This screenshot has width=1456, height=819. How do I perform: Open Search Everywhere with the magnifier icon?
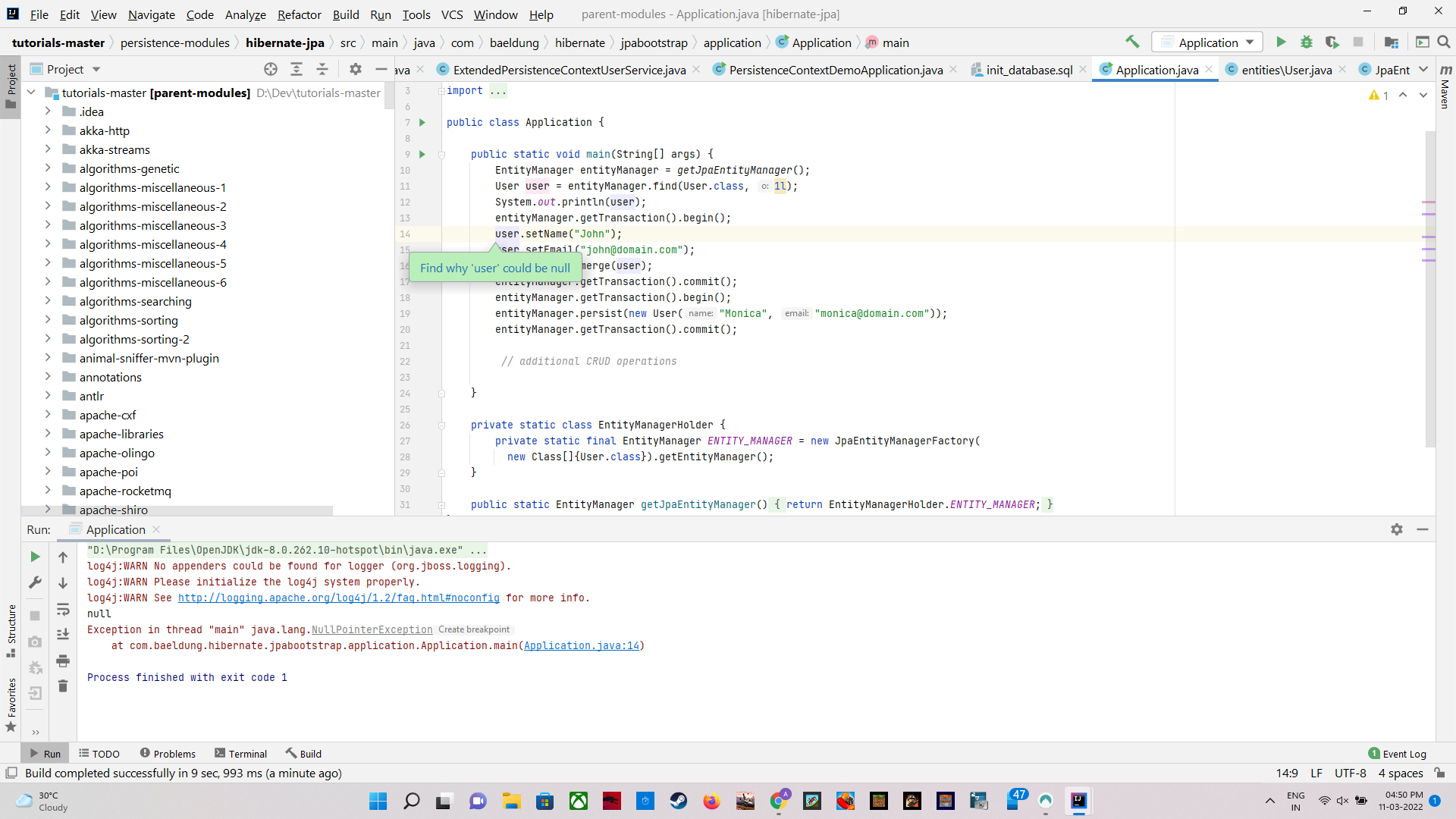1445,42
